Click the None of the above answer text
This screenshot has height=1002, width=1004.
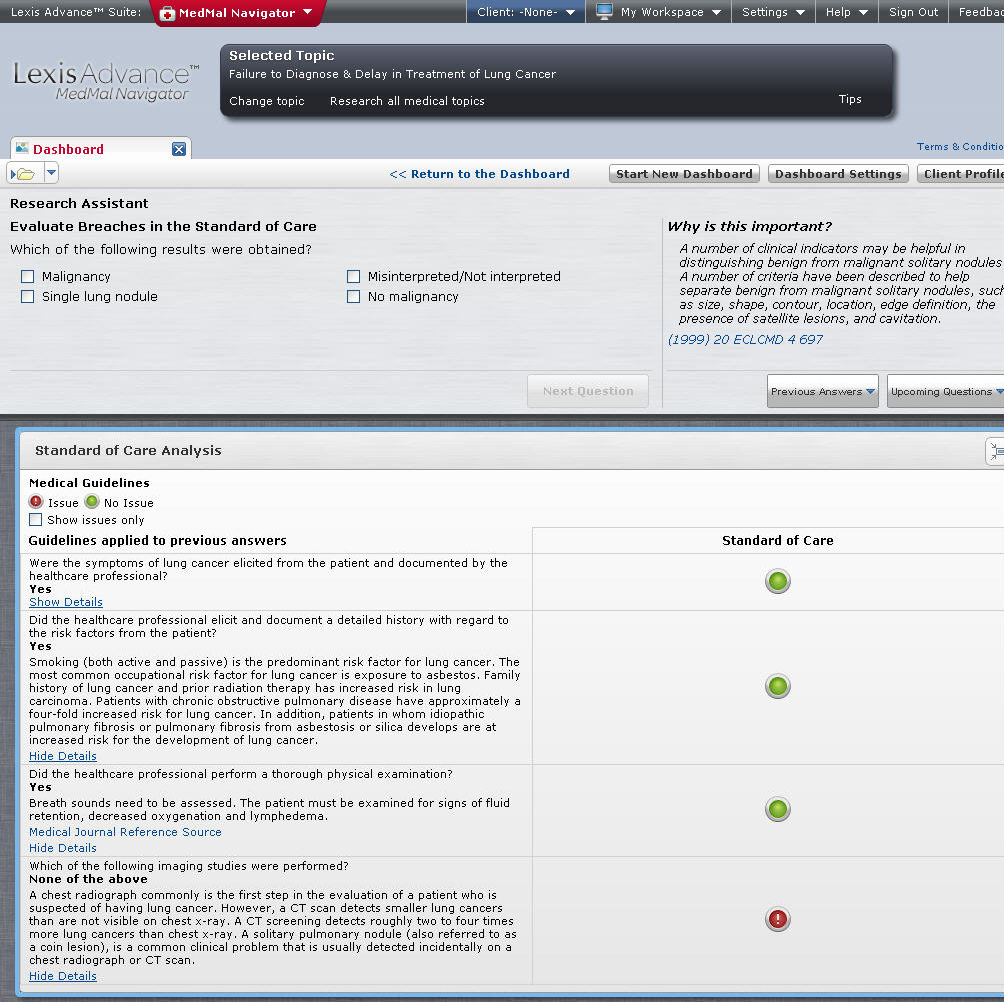(x=88, y=879)
